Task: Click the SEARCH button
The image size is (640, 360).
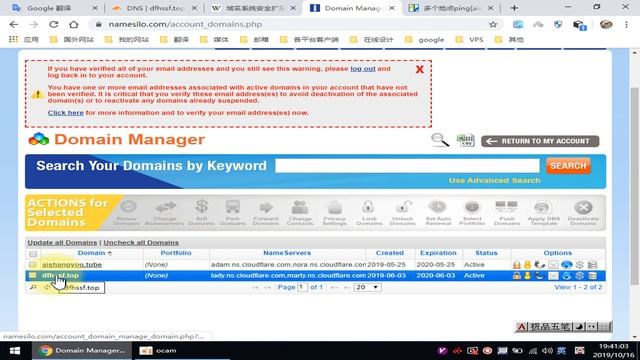Action: (568, 166)
